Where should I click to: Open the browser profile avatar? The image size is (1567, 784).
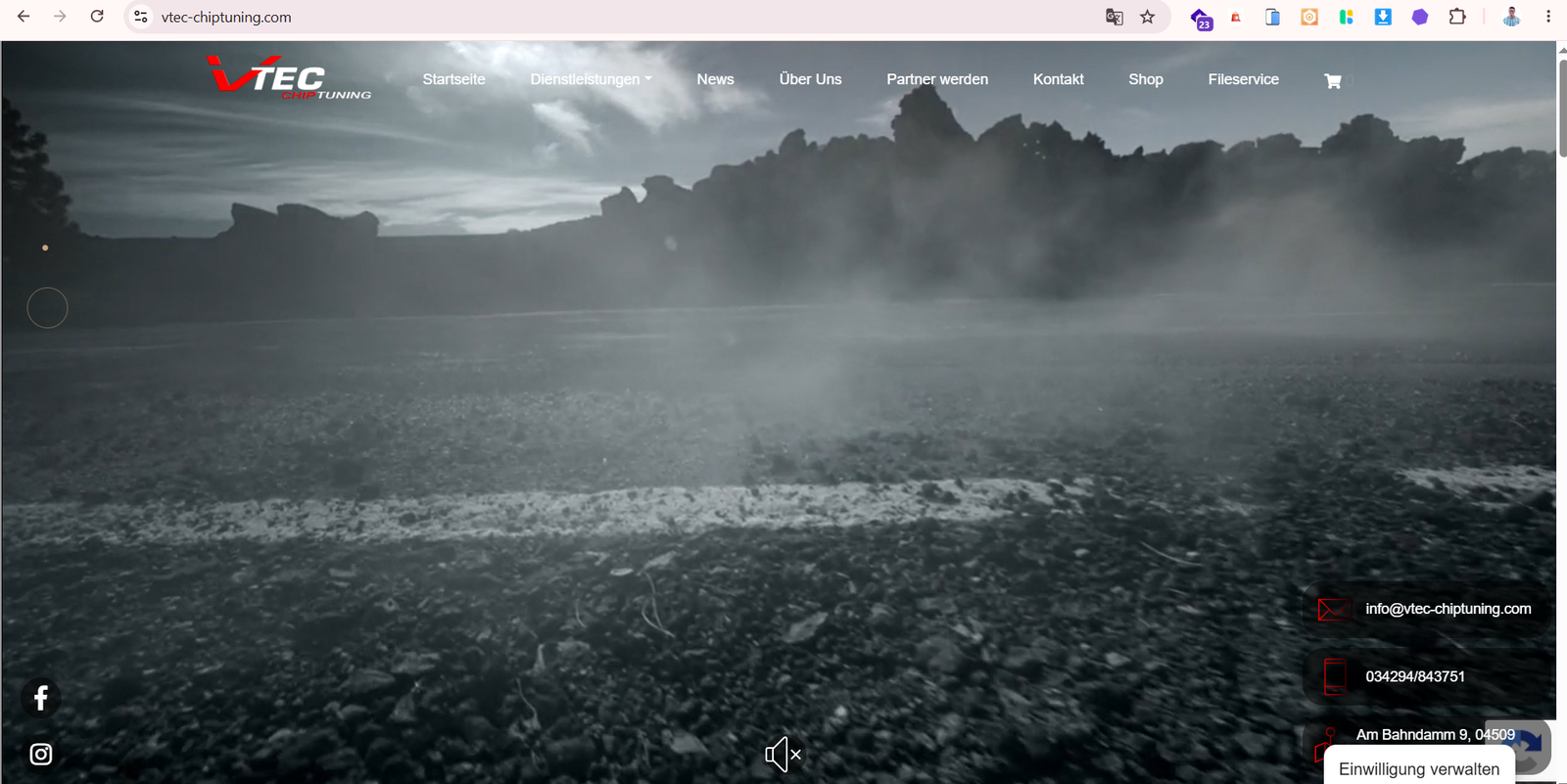pyautogui.click(x=1511, y=17)
